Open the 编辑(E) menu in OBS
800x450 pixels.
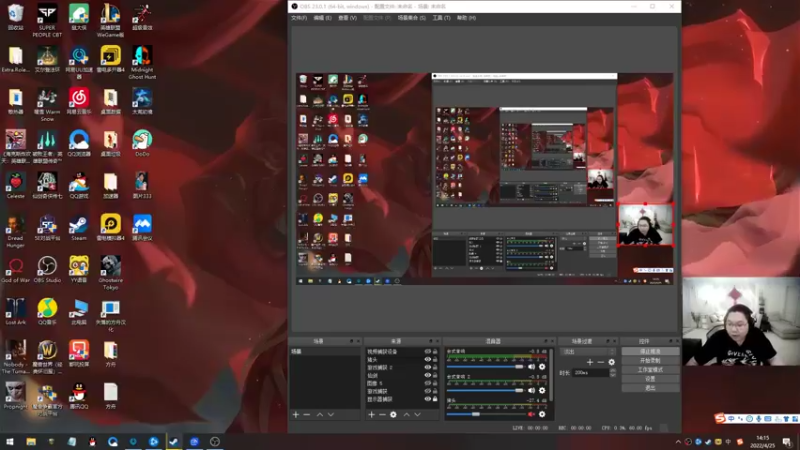322,18
